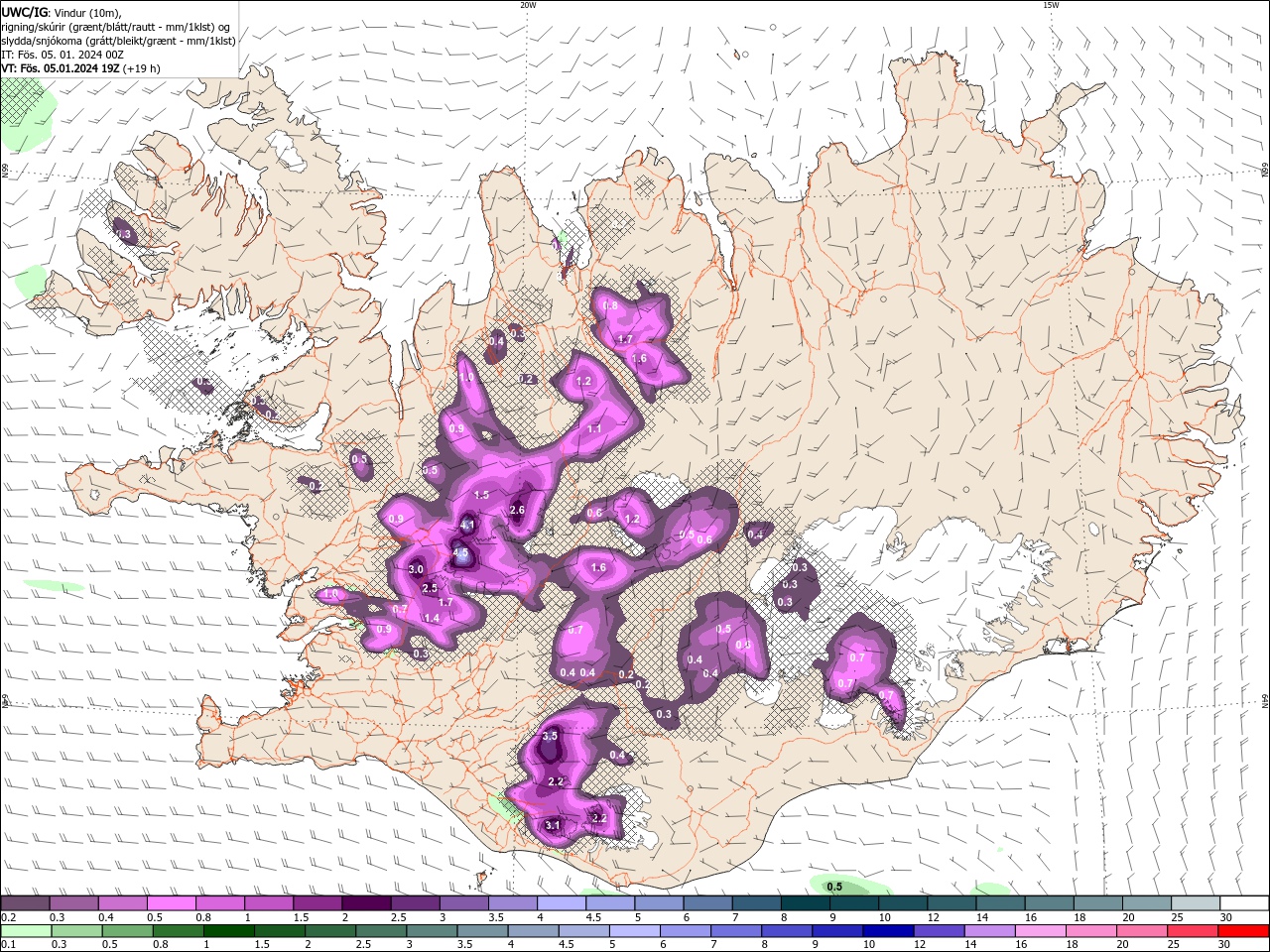Screen dimensions: 1270x952
Task: Pick the grey-green rain swatch starting at 3
Action: (x=433, y=931)
